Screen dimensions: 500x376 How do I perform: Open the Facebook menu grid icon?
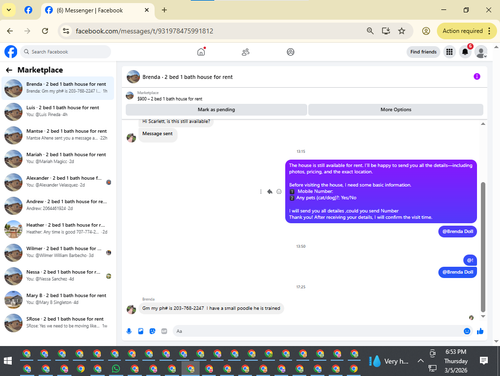[449, 52]
